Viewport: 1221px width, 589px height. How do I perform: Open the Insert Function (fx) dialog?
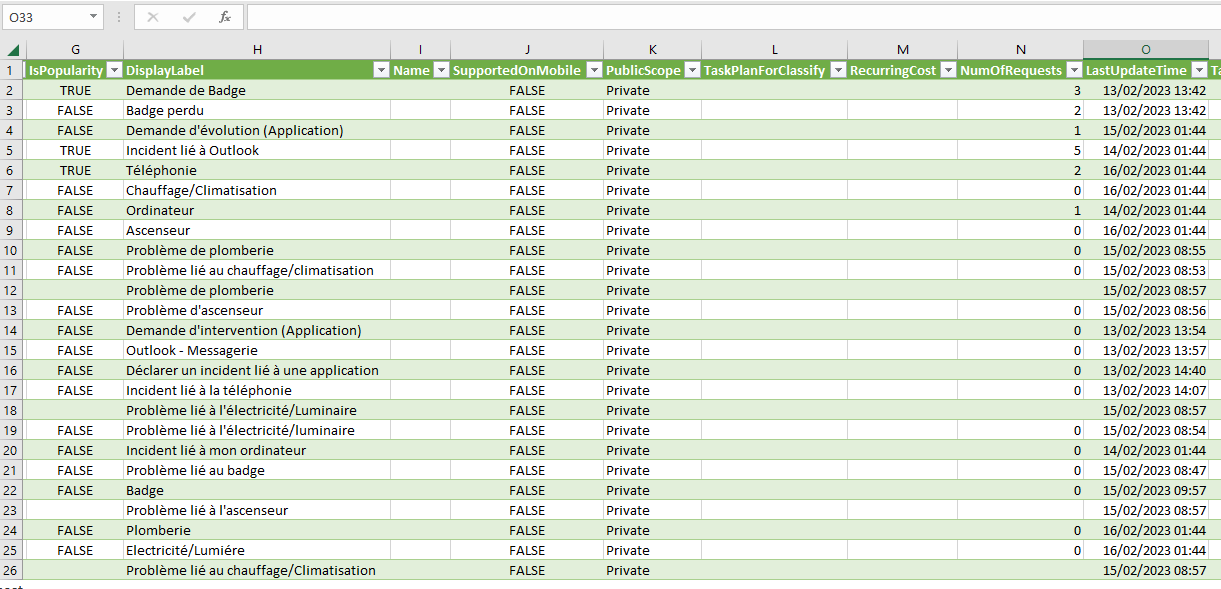[x=224, y=17]
